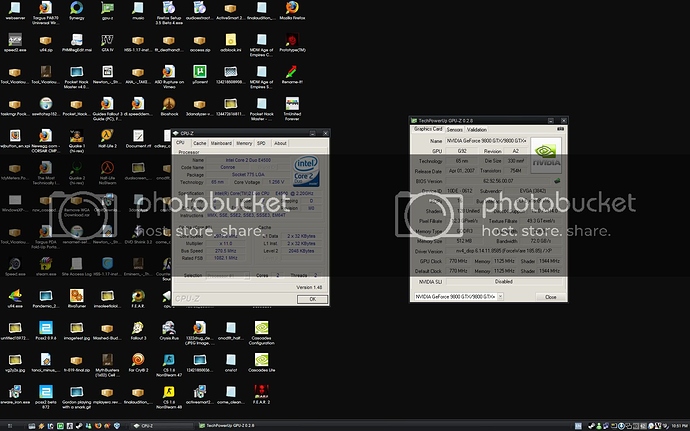This screenshot has height=431, width=690.
Task: Open the Cascades Lite NVIDIA icon
Action: click(261, 362)
